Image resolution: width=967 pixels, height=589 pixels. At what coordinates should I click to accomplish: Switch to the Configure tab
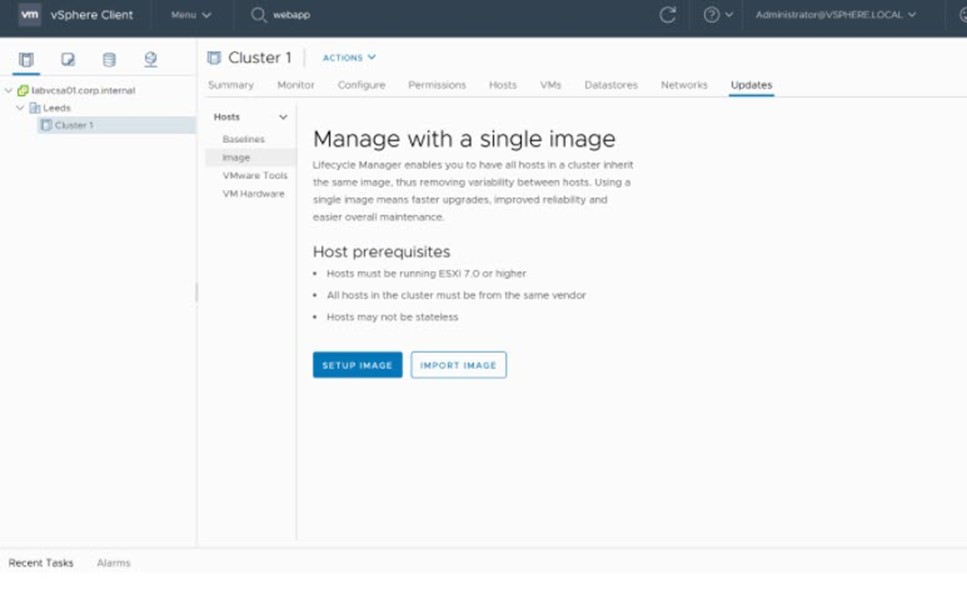click(361, 85)
